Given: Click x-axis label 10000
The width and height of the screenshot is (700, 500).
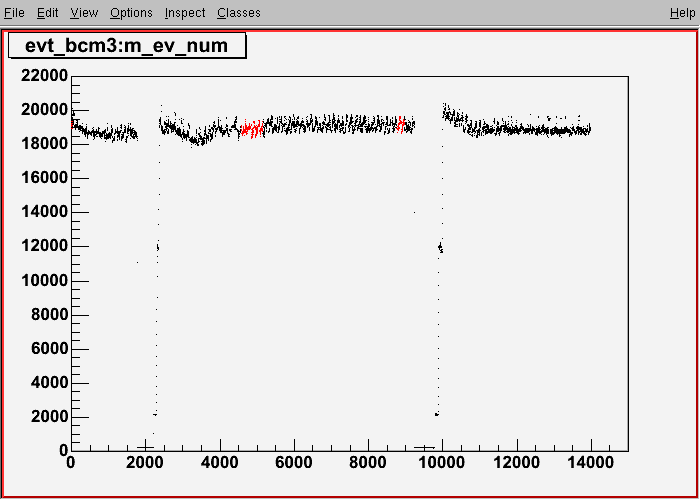Looking at the screenshot, I should point(442,463).
